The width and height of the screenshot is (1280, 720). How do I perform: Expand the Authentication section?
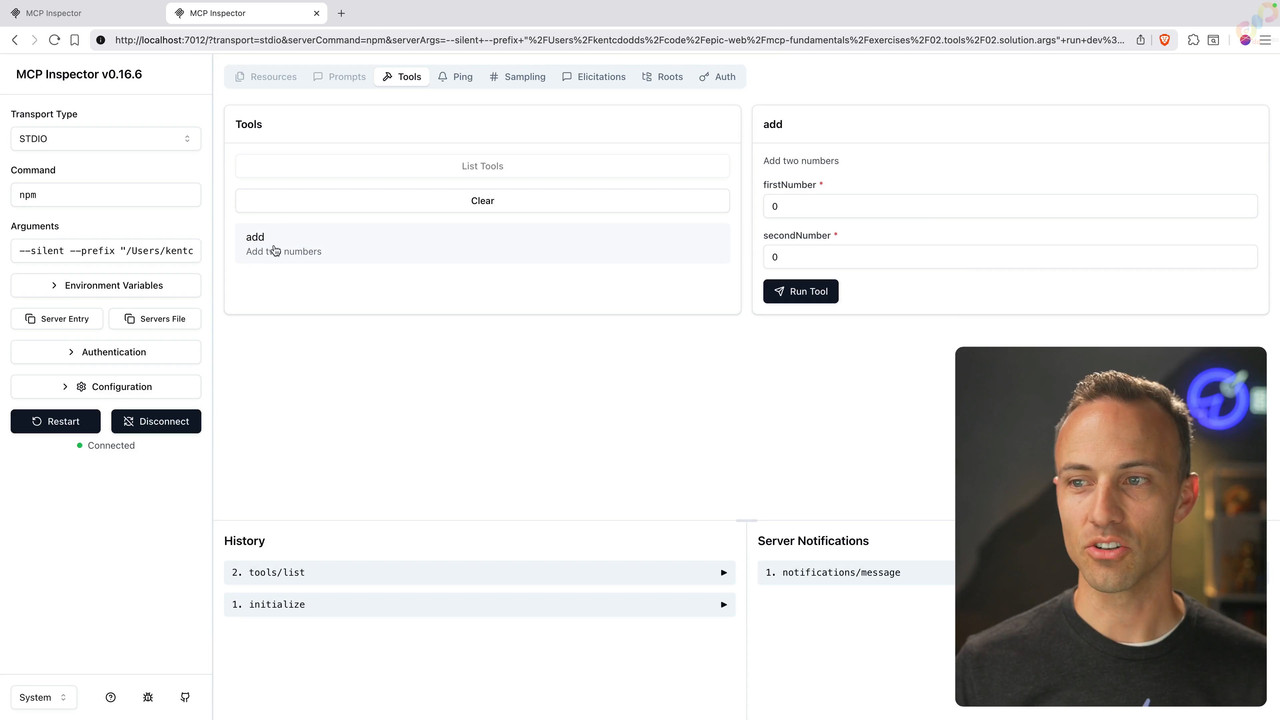[106, 352]
